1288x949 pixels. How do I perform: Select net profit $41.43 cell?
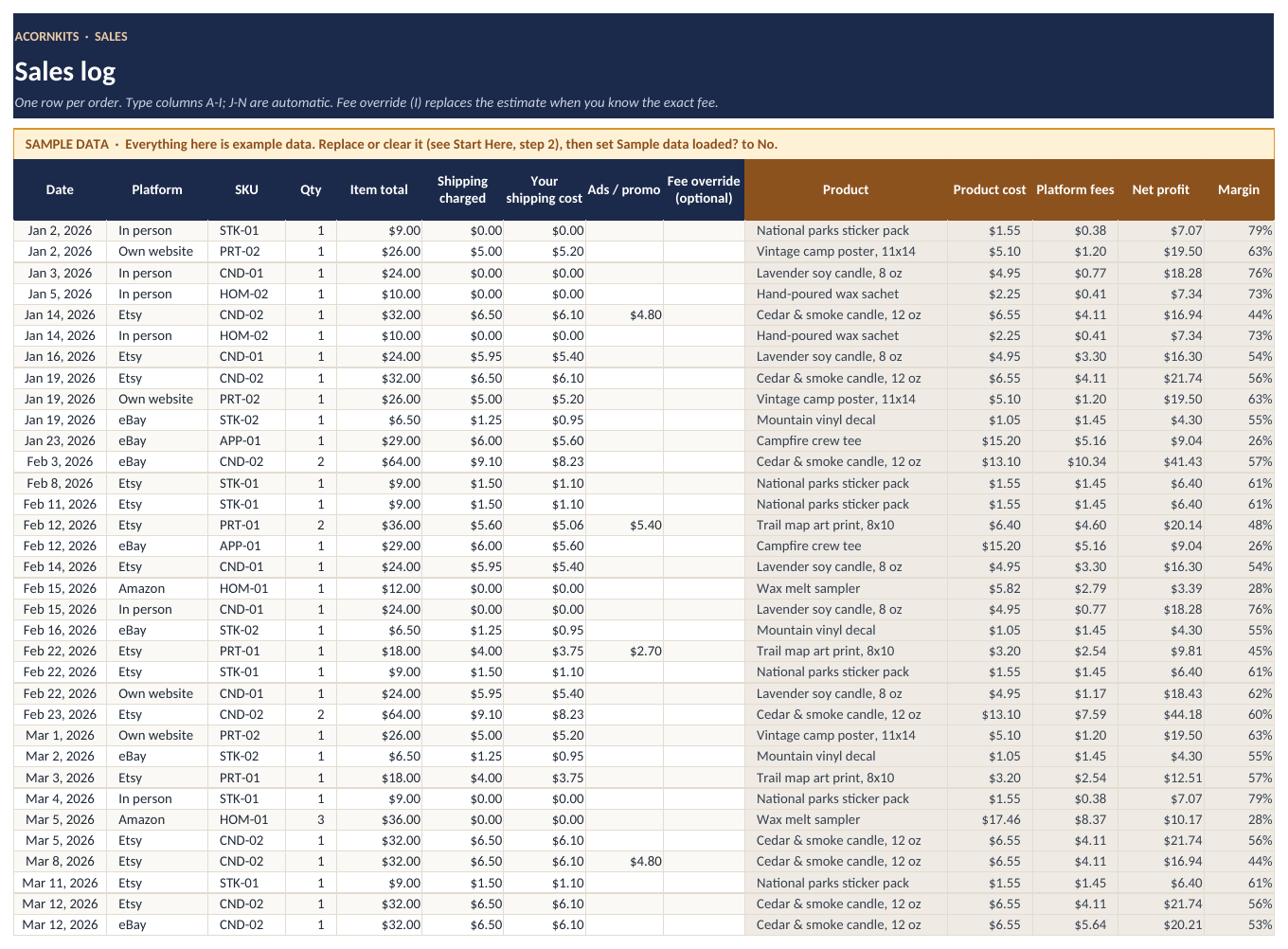[1161, 461]
